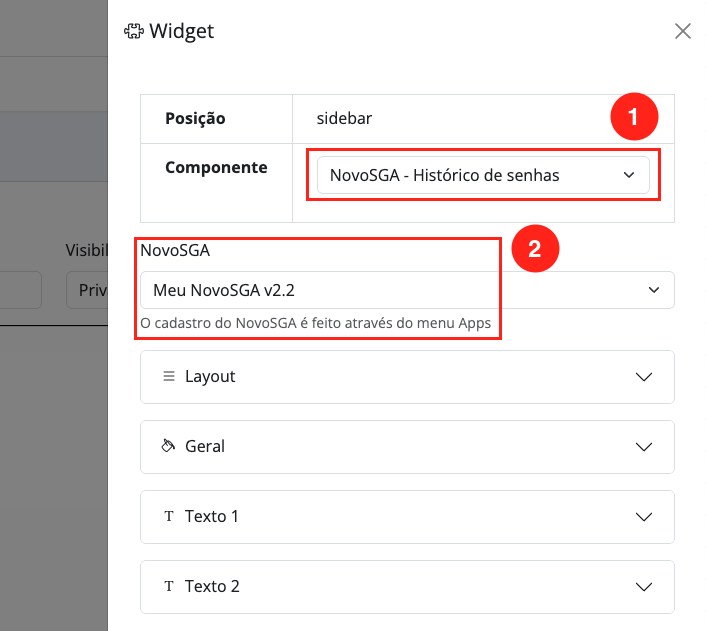The width and height of the screenshot is (707, 631).
Task: Click the Geral paint bucket icon
Action: 168,446
